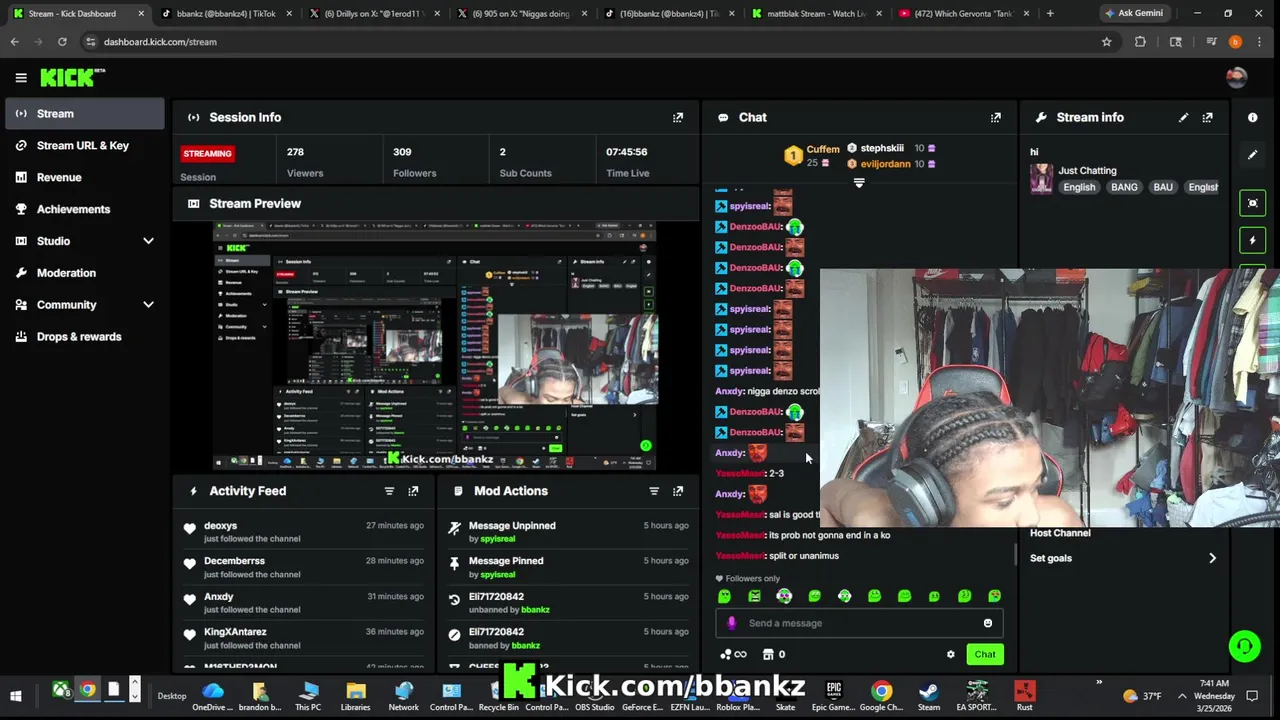Click the BANG tag chip
The width and height of the screenshot is (1280, 720).
pyautogui.click(x=1124, y=187)
